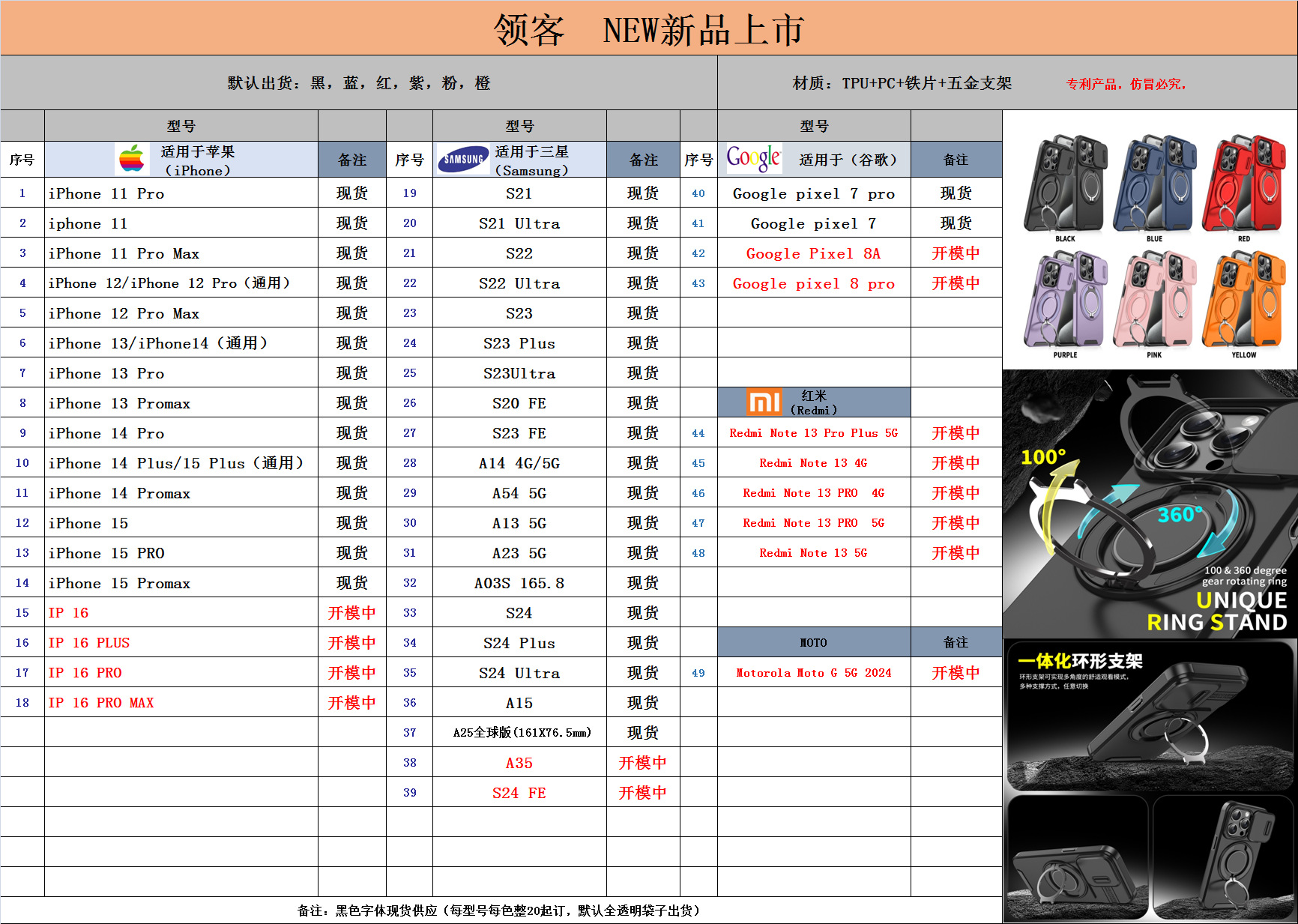1298x924 pixels.
Task: Select the "Redmi Note 13 PRO 4G" cell
Action: pyautogui.click(x=814, y=492)
